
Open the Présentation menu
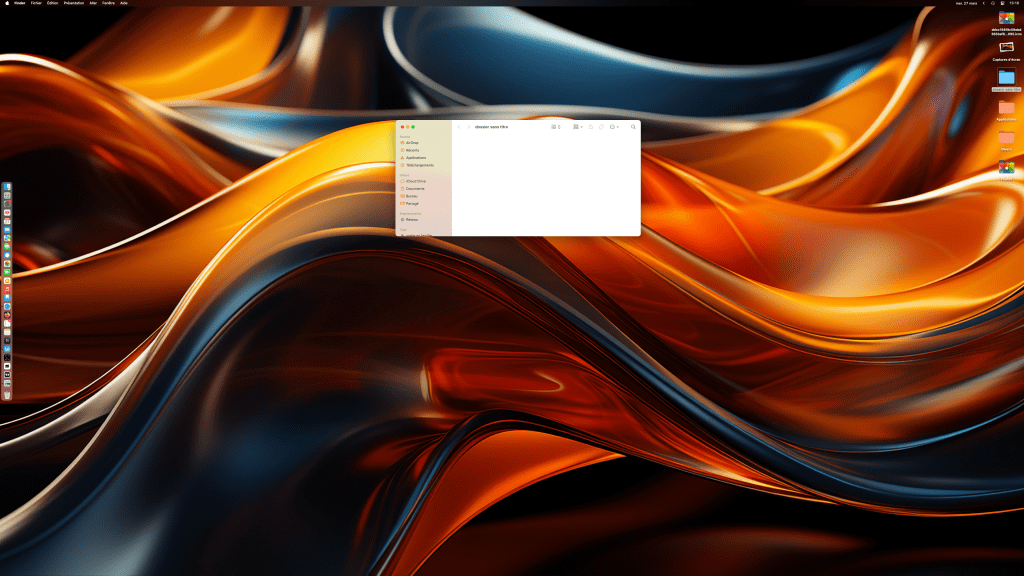[74, 3]
